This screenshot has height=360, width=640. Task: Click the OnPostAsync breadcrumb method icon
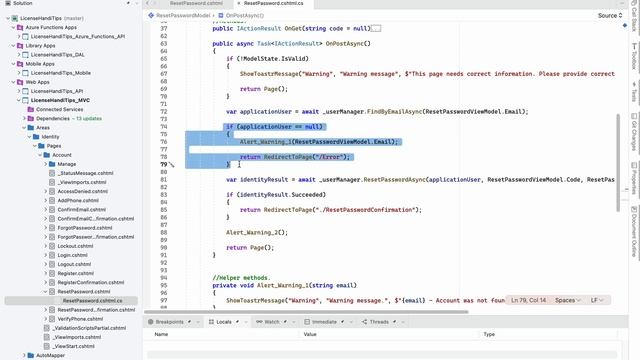(221, 16)
